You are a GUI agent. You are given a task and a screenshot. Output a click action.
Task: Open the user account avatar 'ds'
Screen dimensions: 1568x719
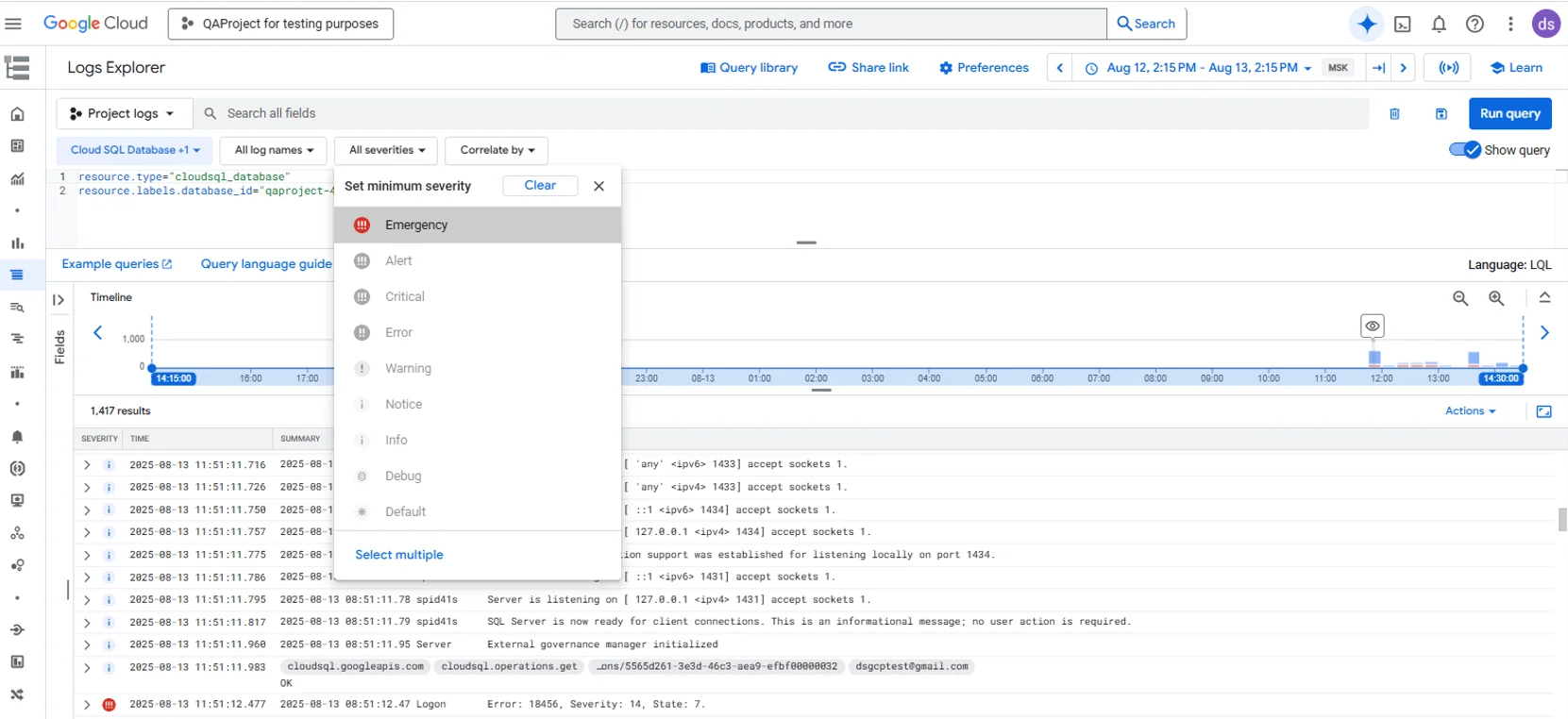1546,25
